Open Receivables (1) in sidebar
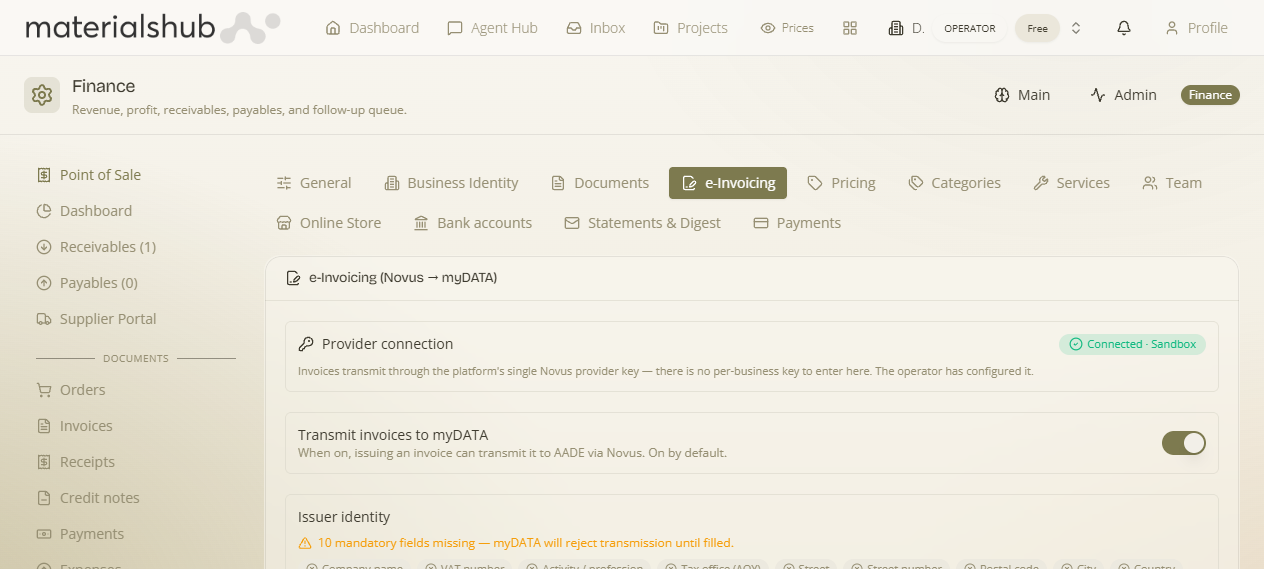 pos(96,247)
